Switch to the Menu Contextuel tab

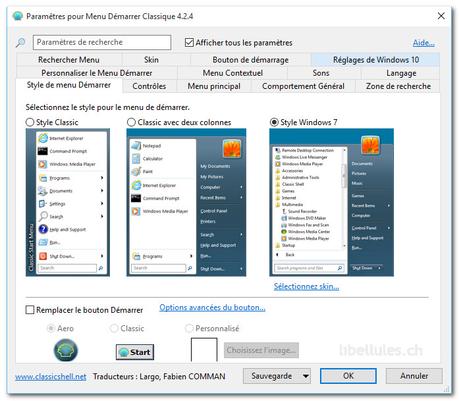pyautogui.click(x=233, y=73)
